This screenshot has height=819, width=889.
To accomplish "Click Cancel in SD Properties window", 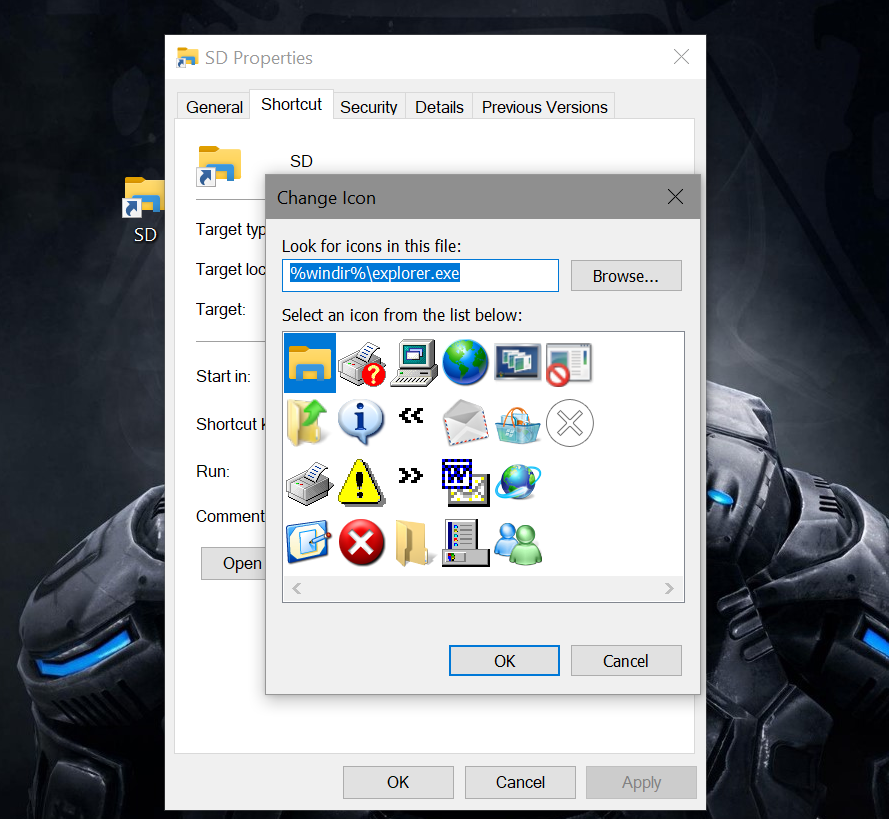I will coord(520,782).
